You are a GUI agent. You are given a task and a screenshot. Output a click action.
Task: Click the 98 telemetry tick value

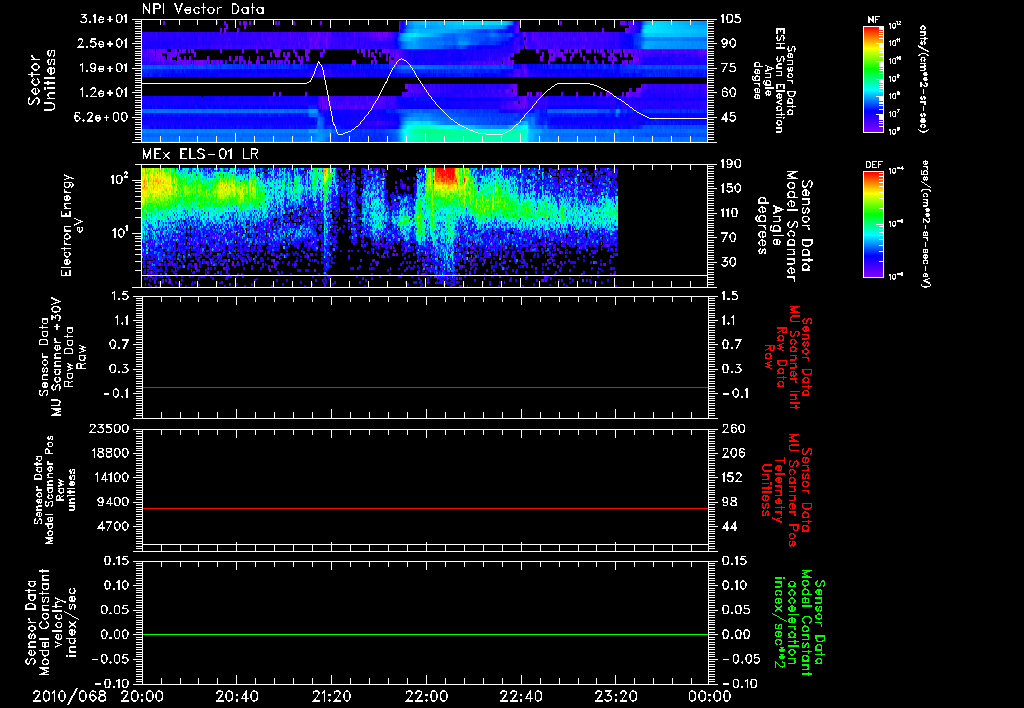point(728,502)
